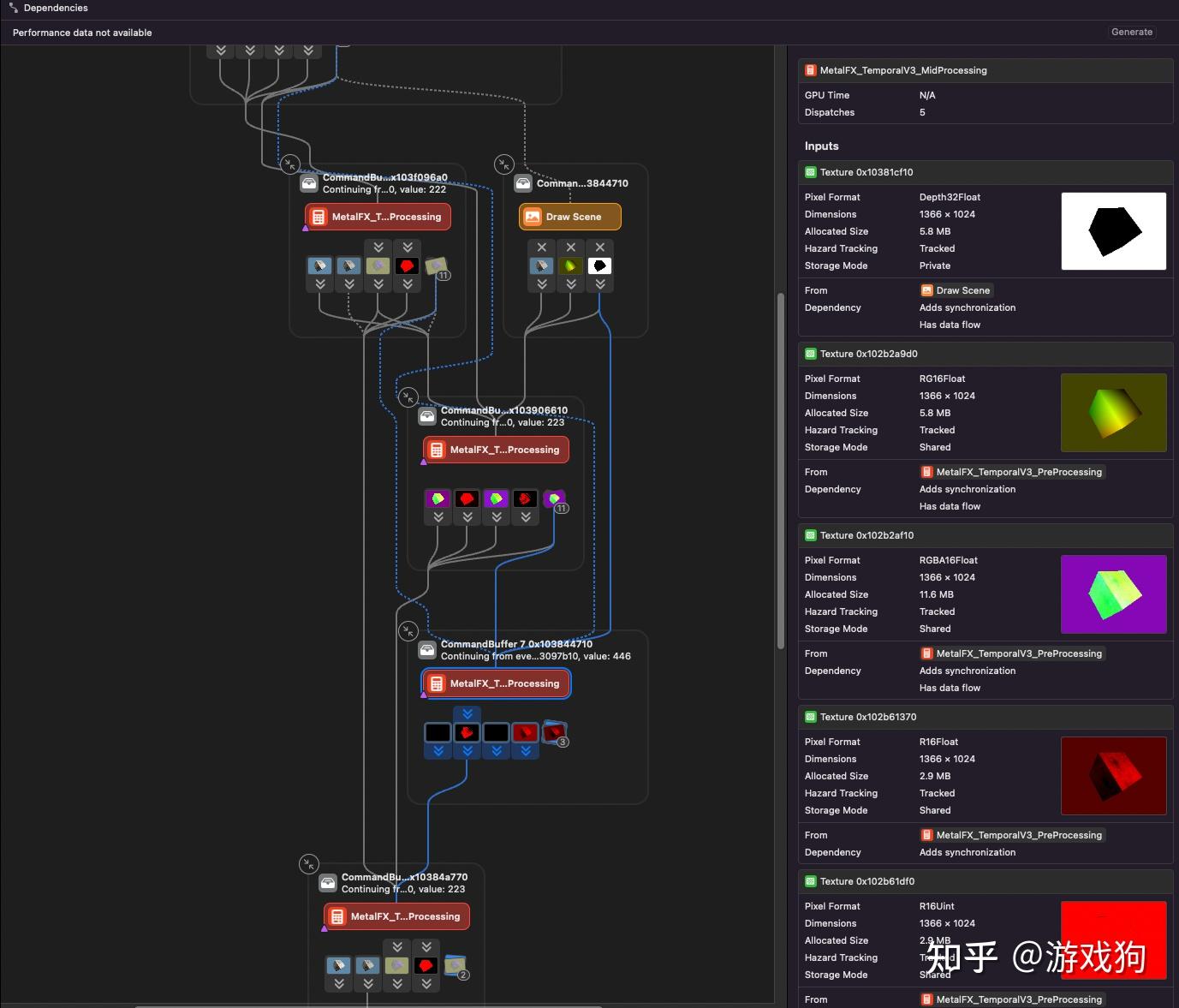Click the Draw Scene node's orange render icon
1179x1008 pixels.
[533, 217]
